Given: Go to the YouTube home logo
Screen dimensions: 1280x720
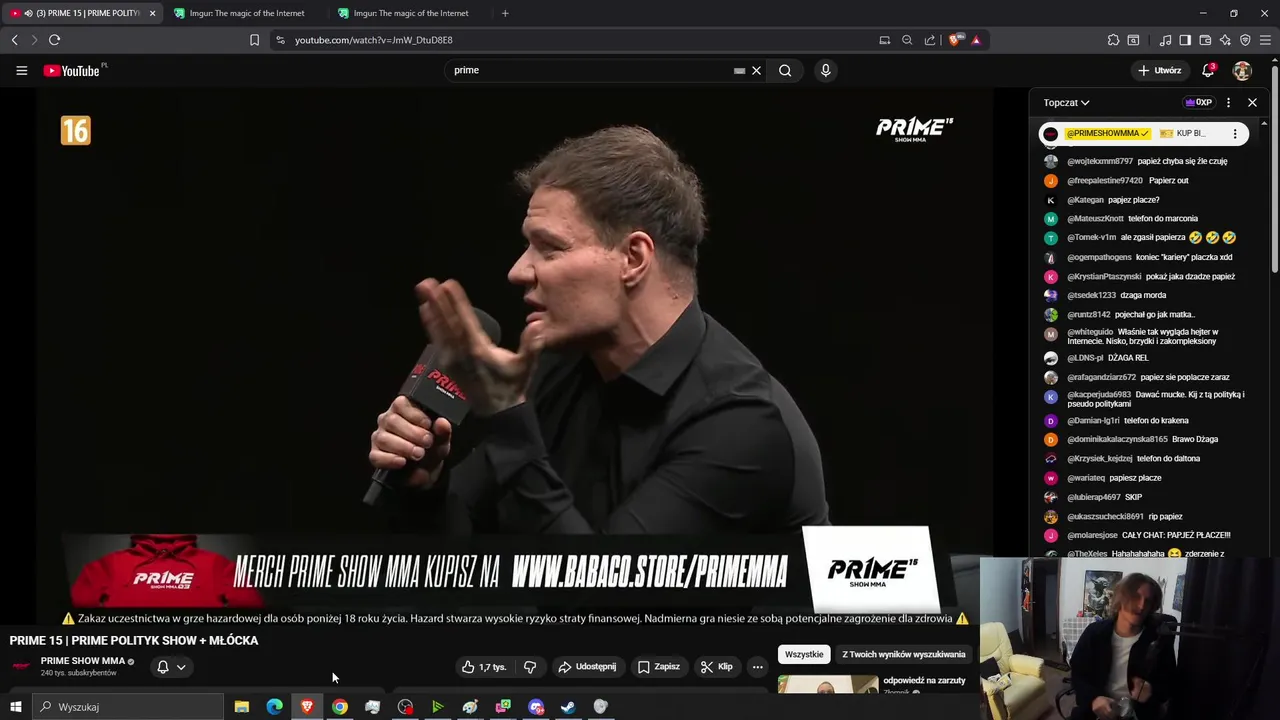Looking at the screenshot, I should 72,70.
